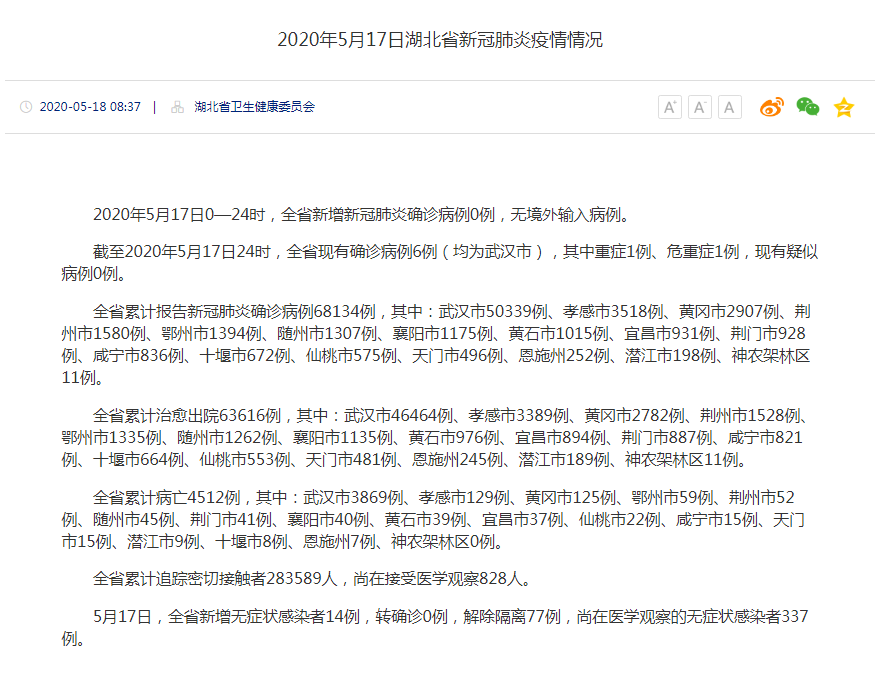Click text 武汉市3869例

353,497
